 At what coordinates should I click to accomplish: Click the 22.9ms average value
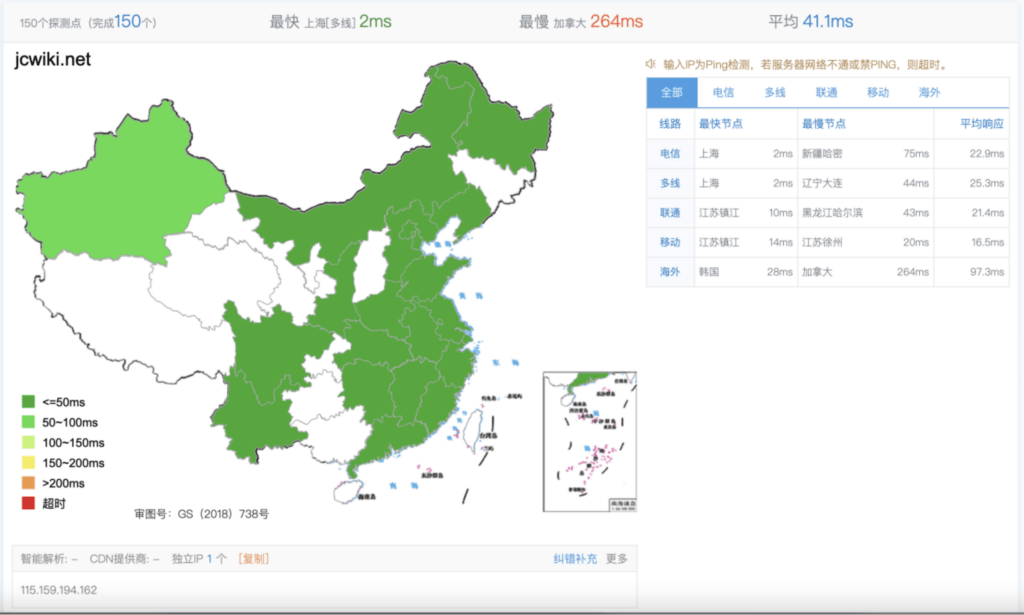pos(987,153)
